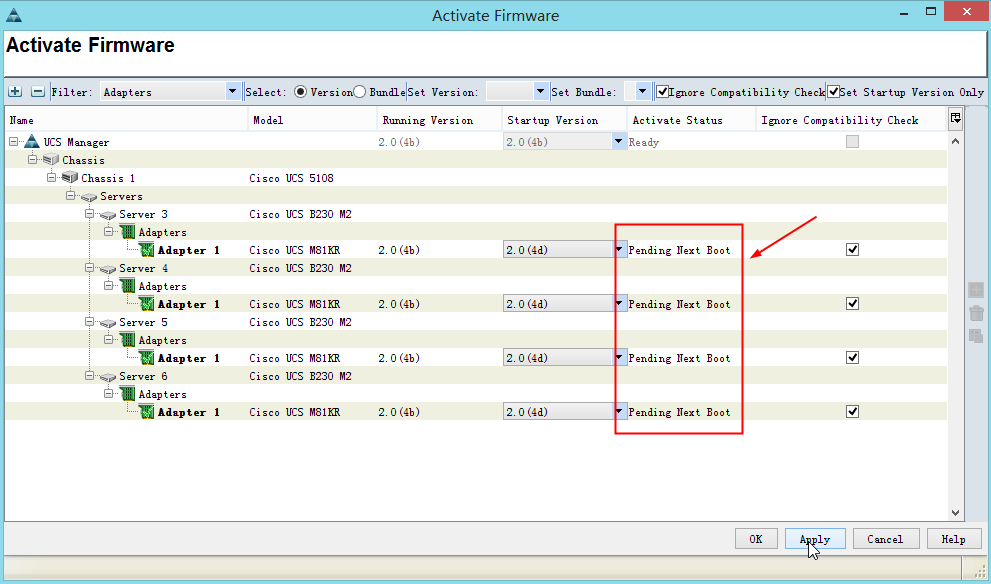Click the Server 6 blade icon

pos(107,377)
